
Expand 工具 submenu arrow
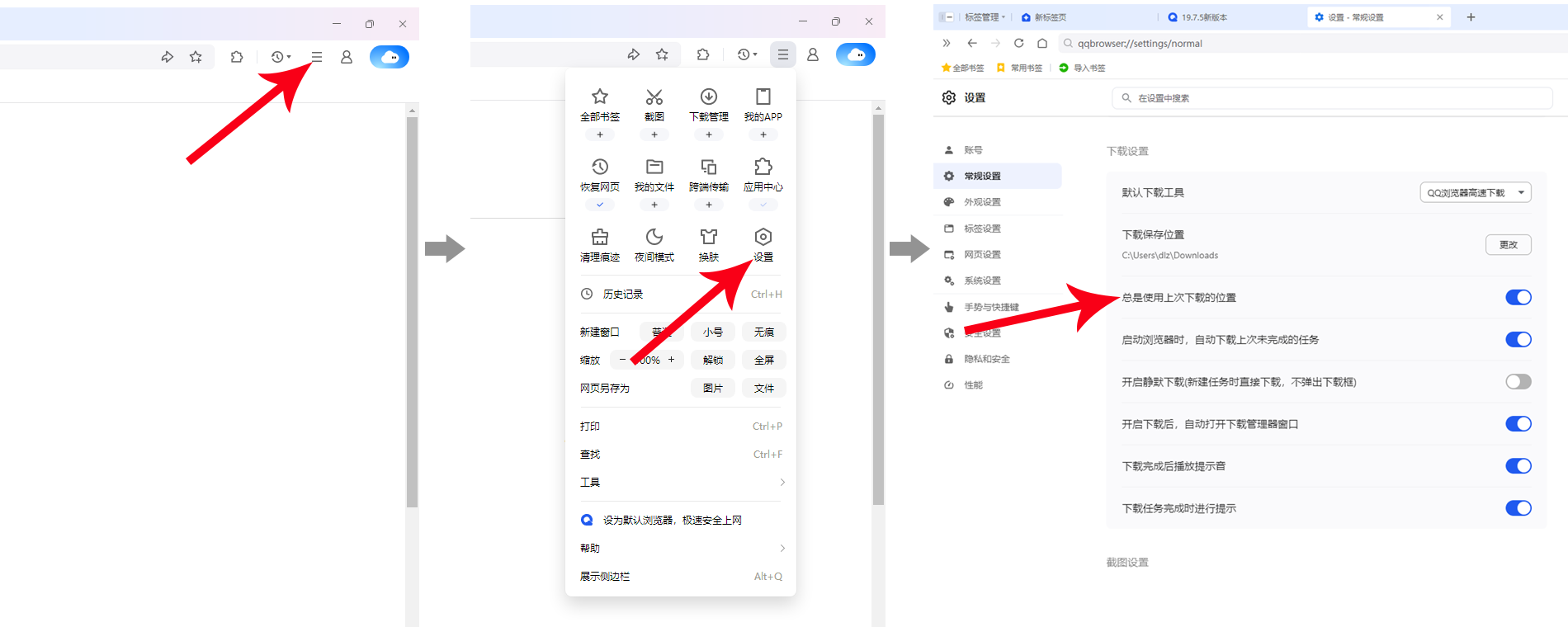[782, 482]
